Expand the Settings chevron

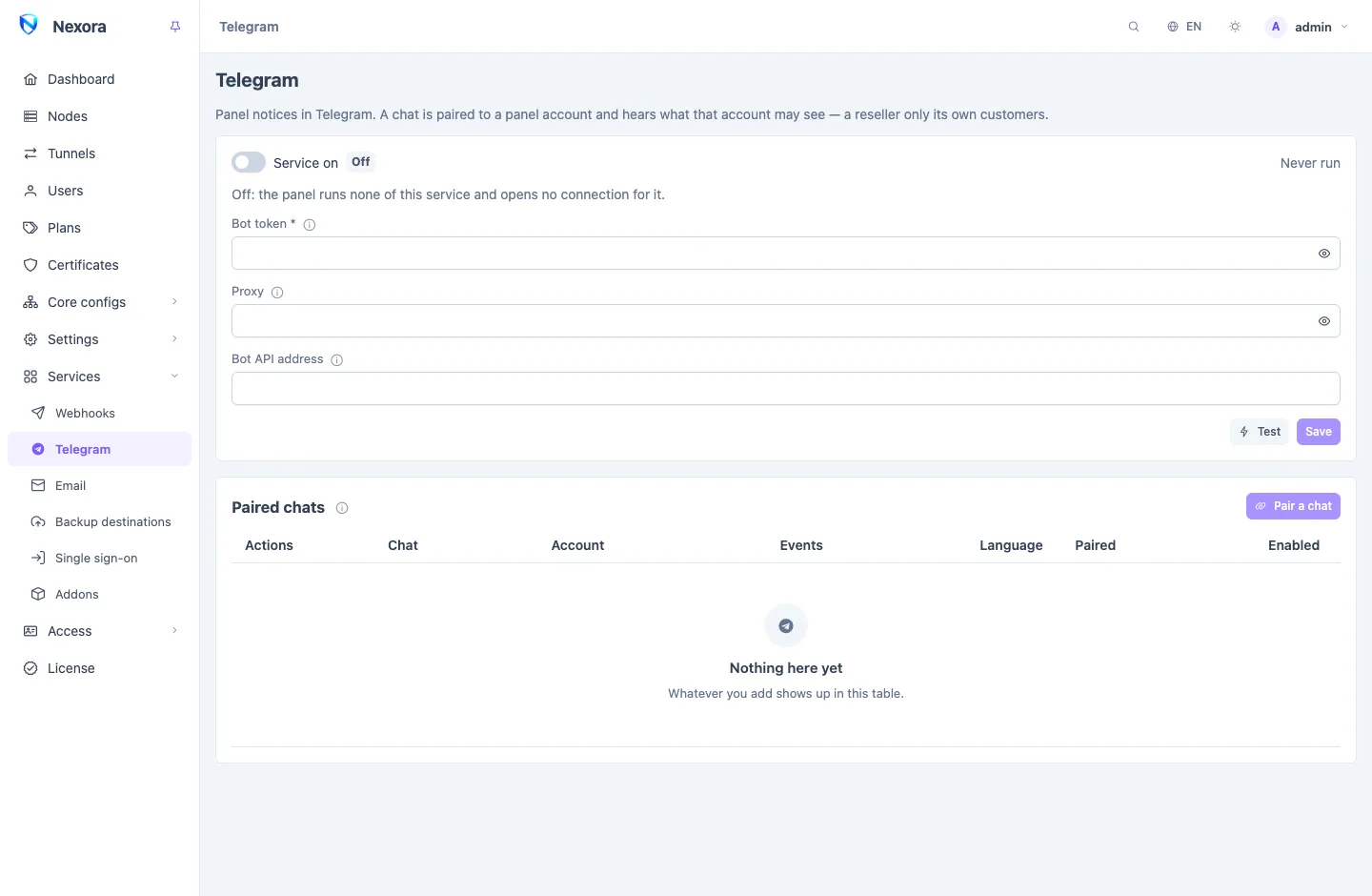click(174, 339)
